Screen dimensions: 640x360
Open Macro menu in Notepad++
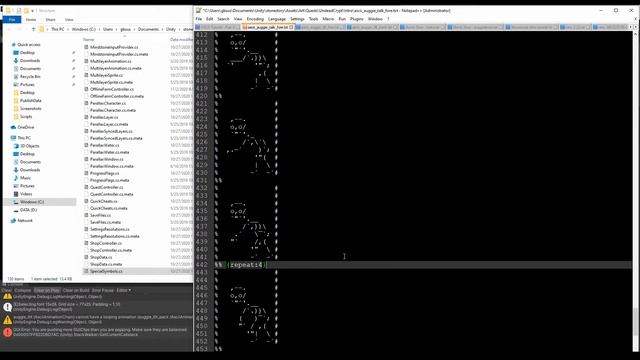click(x=328, y=19)
